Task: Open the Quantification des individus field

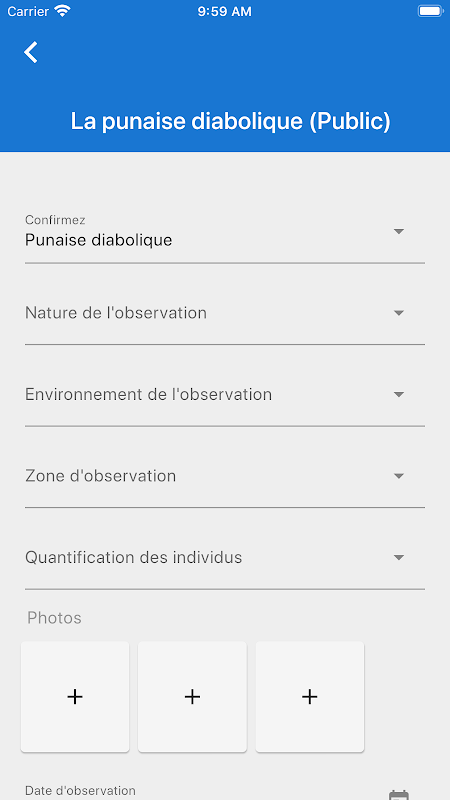Action: click(225, 560)
